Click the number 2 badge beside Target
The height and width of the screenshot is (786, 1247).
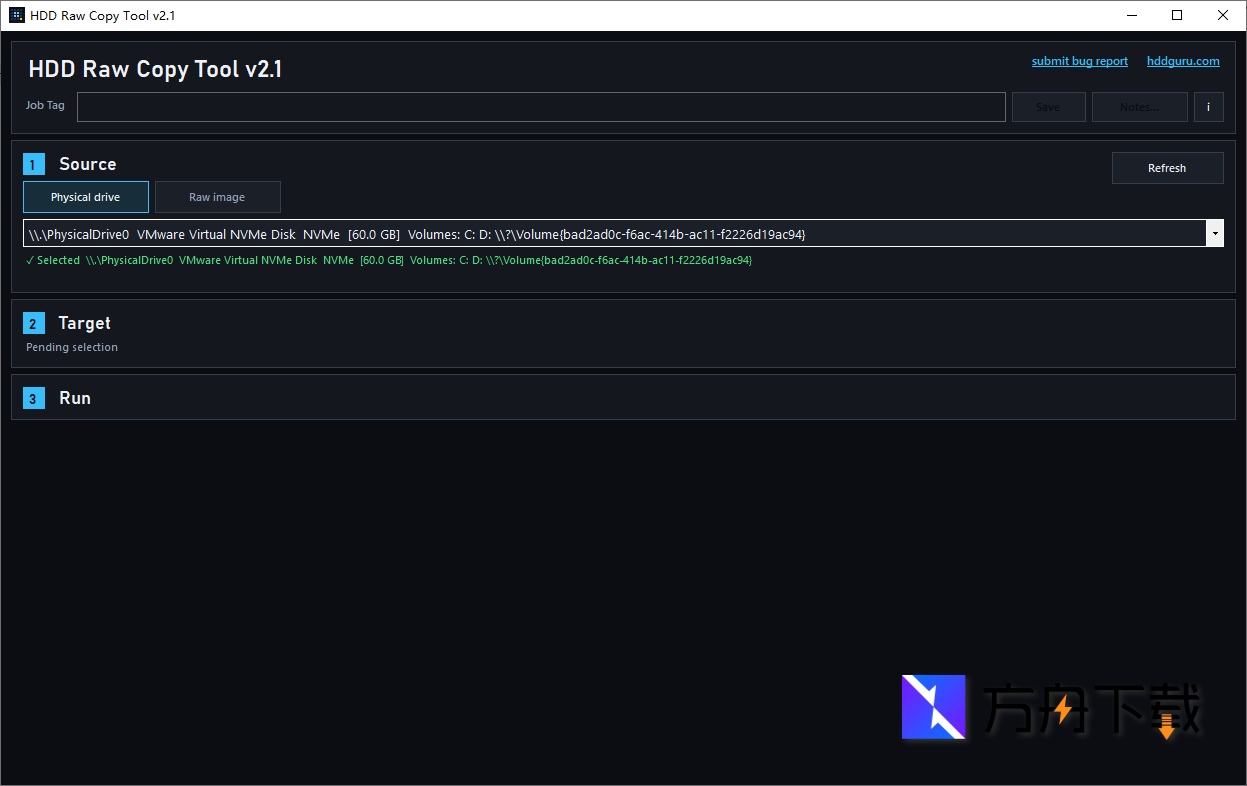(x=34, y=324)
